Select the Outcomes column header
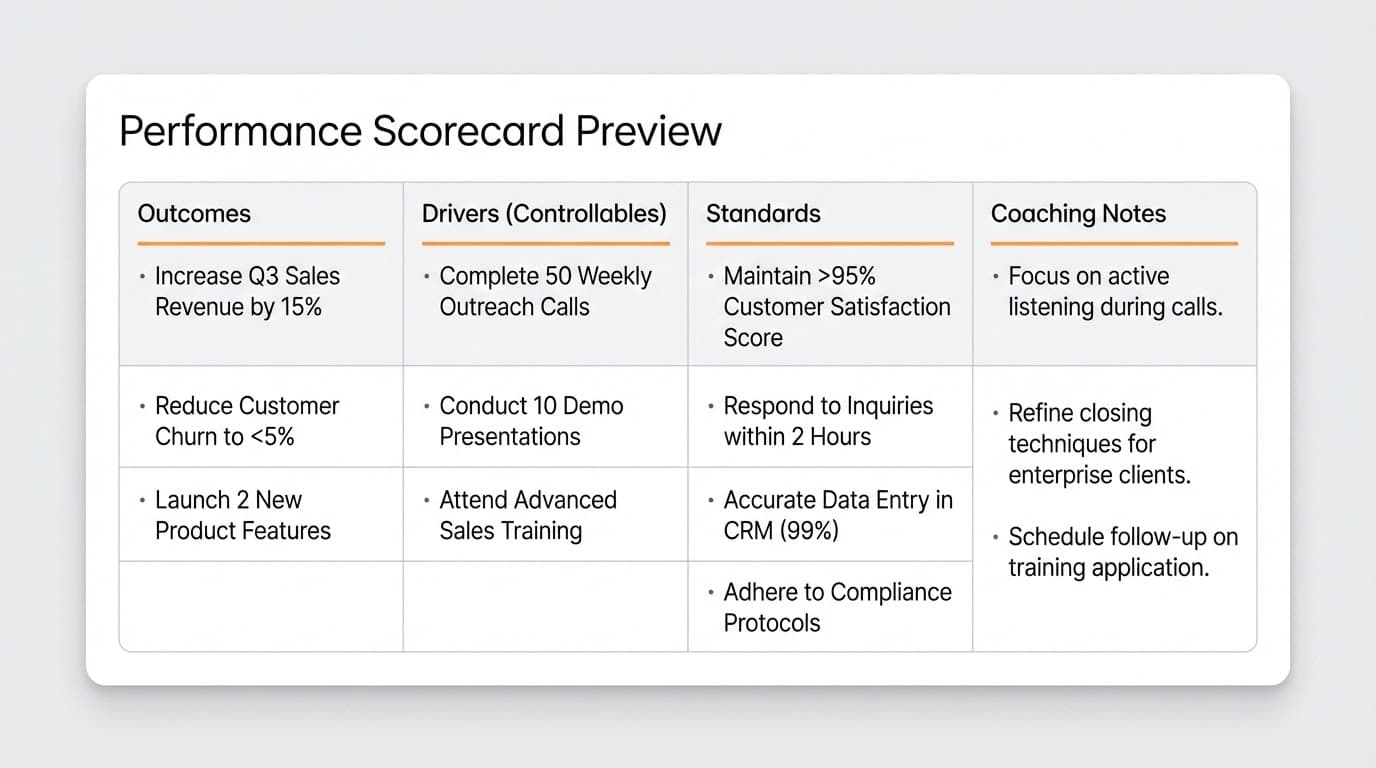 click(194, 213)
